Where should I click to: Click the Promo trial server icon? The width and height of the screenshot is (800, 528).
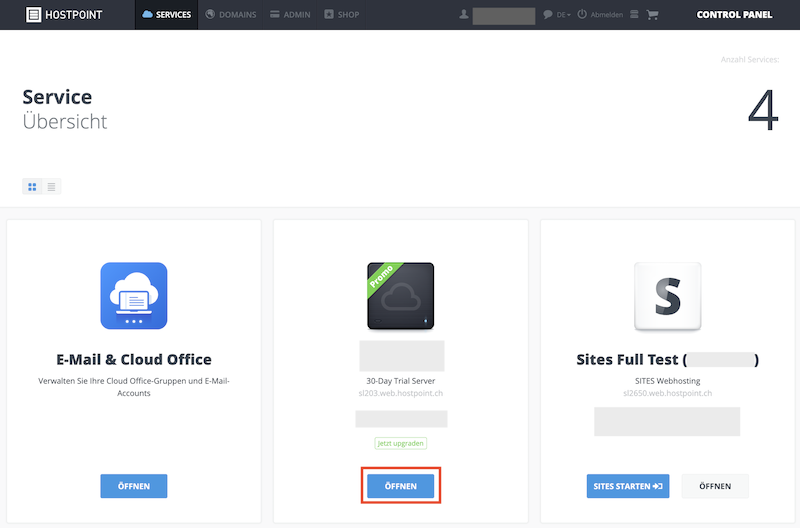pos(401,296)
